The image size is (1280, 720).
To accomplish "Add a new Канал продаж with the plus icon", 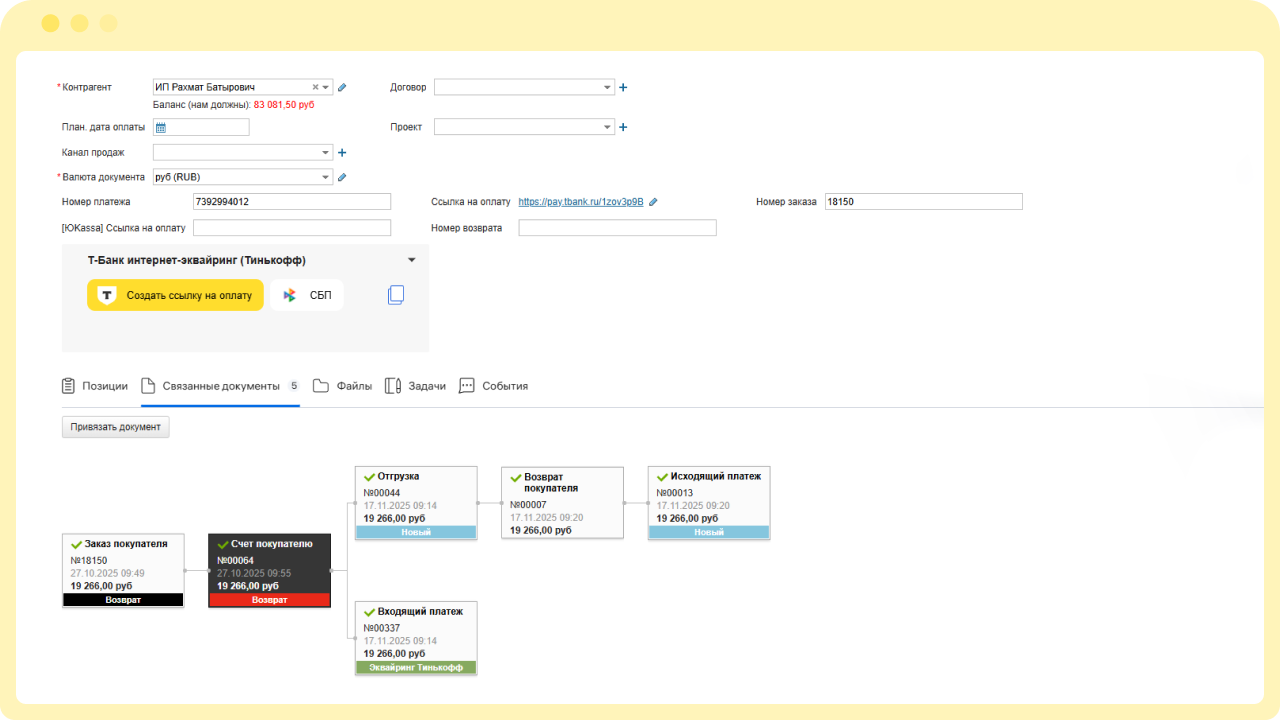I will point(342,153).
